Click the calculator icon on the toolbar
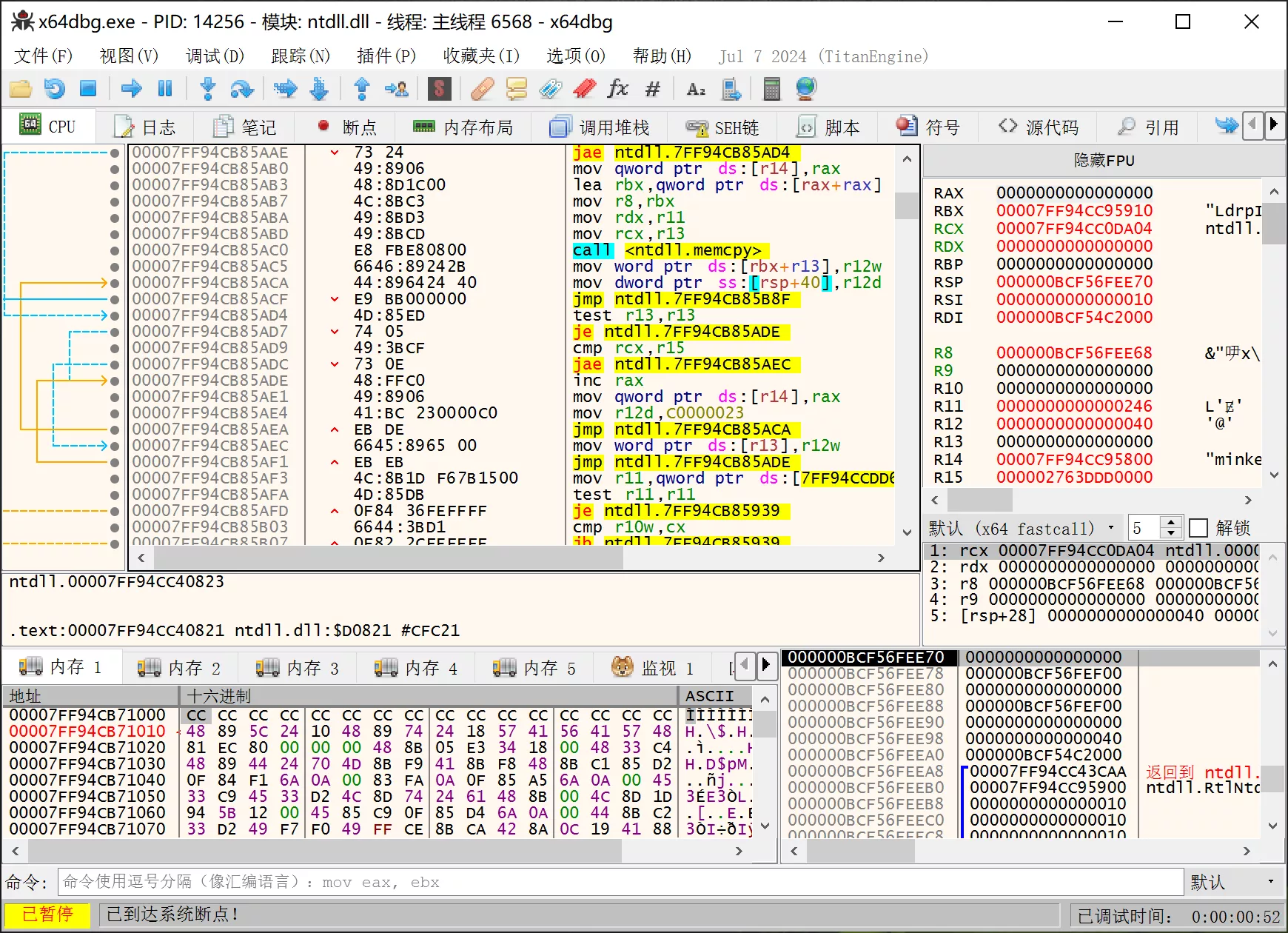Viewport: 1288px width, 933px height. pos(772,89)
